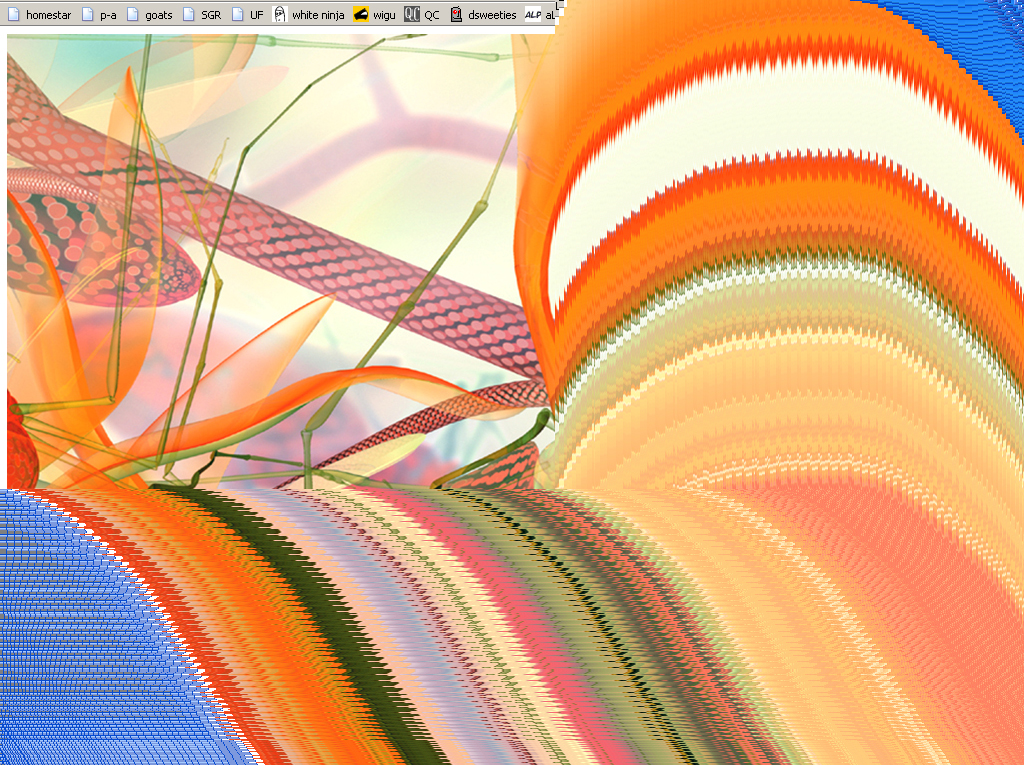Click the yellow wigu favicon
This screenshot has width=1024, height=765.
(x=361, y=15)
